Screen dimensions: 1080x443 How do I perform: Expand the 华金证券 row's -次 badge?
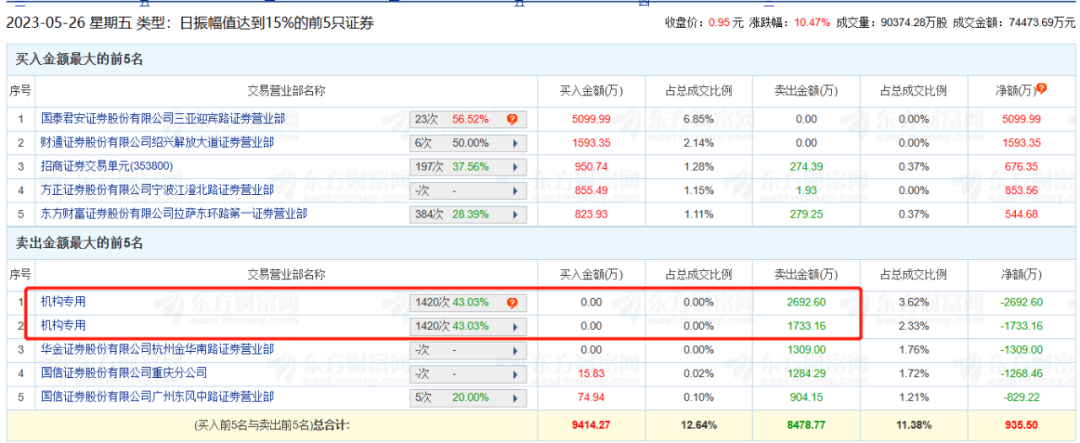516,350
